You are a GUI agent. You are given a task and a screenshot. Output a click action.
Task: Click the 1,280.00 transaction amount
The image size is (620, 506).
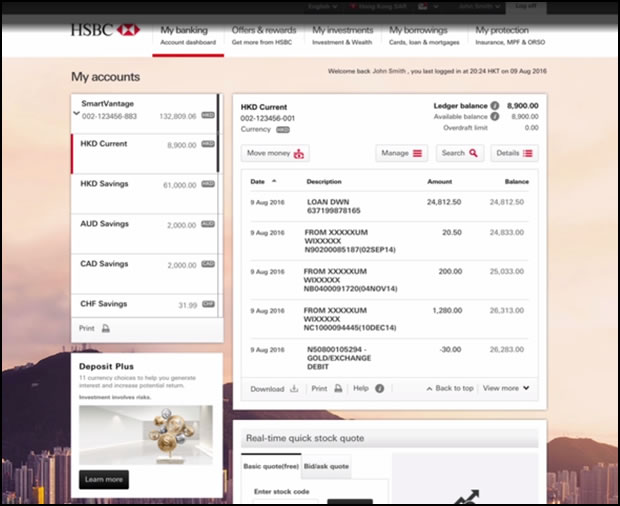(447, 310)
